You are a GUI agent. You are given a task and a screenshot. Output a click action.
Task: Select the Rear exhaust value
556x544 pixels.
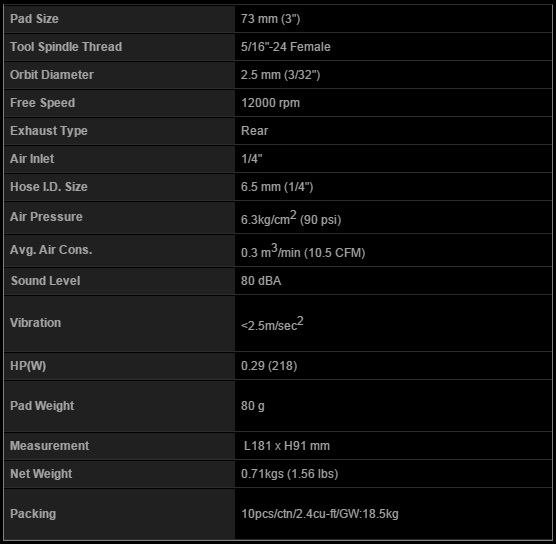tap(254, 131)
